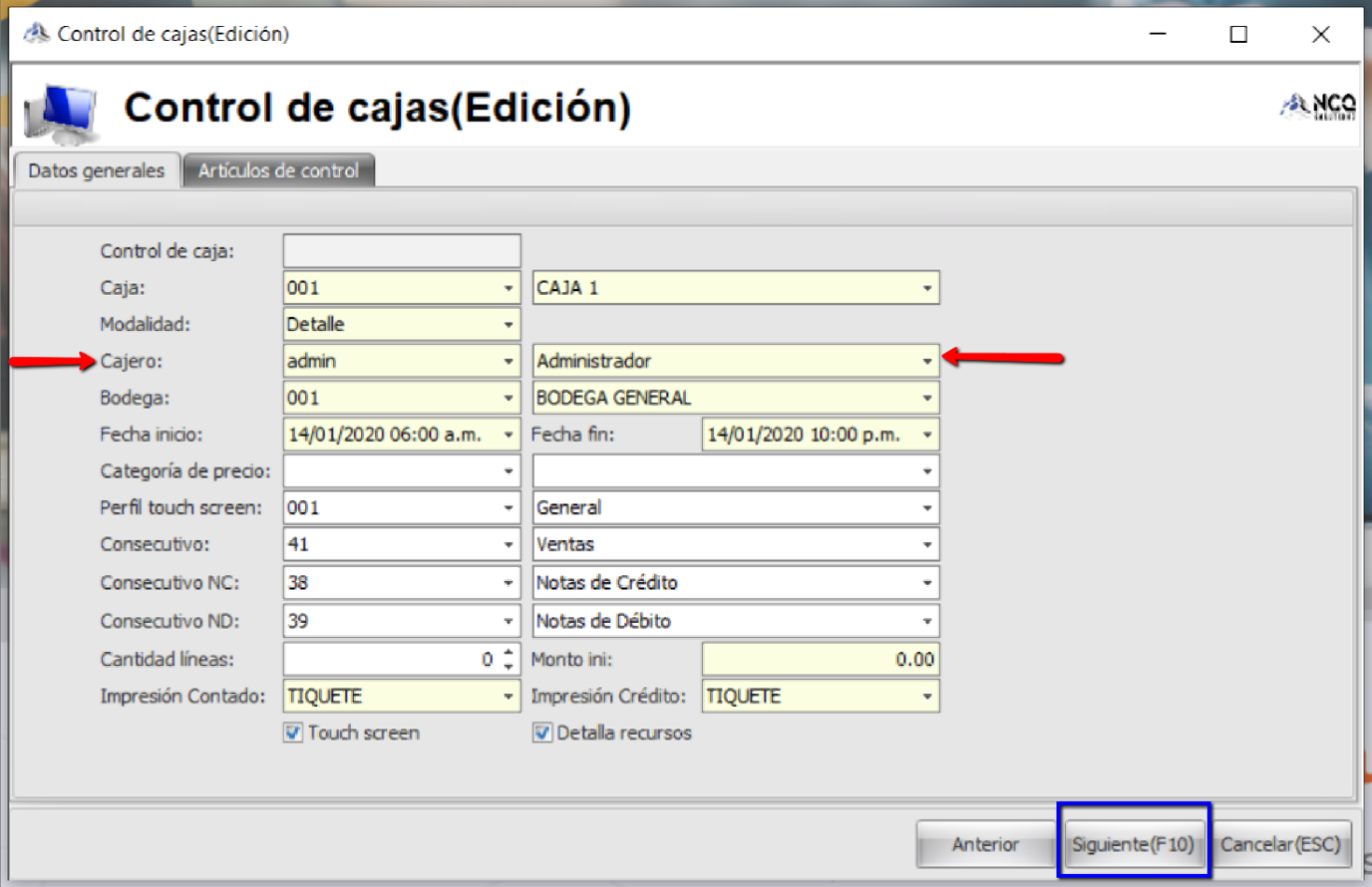Open the Fecha inicio date dropdown
The height and width of the screenshot is (887, 1372).
509,435
